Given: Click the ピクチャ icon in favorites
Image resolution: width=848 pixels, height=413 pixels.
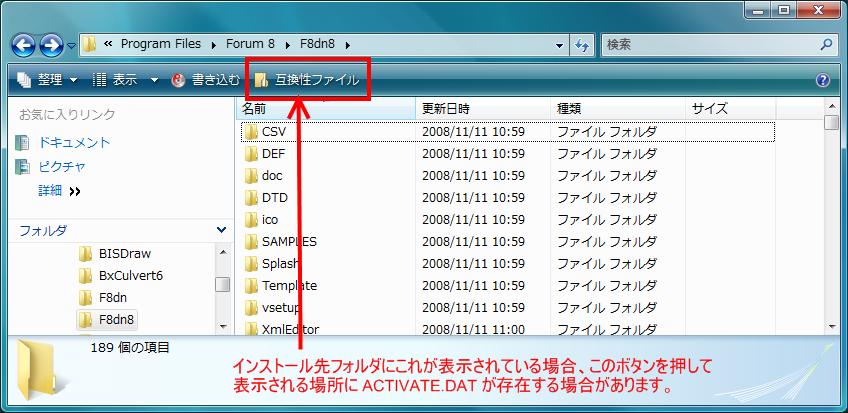Looking at the screenshot, I should coord(22,166).
